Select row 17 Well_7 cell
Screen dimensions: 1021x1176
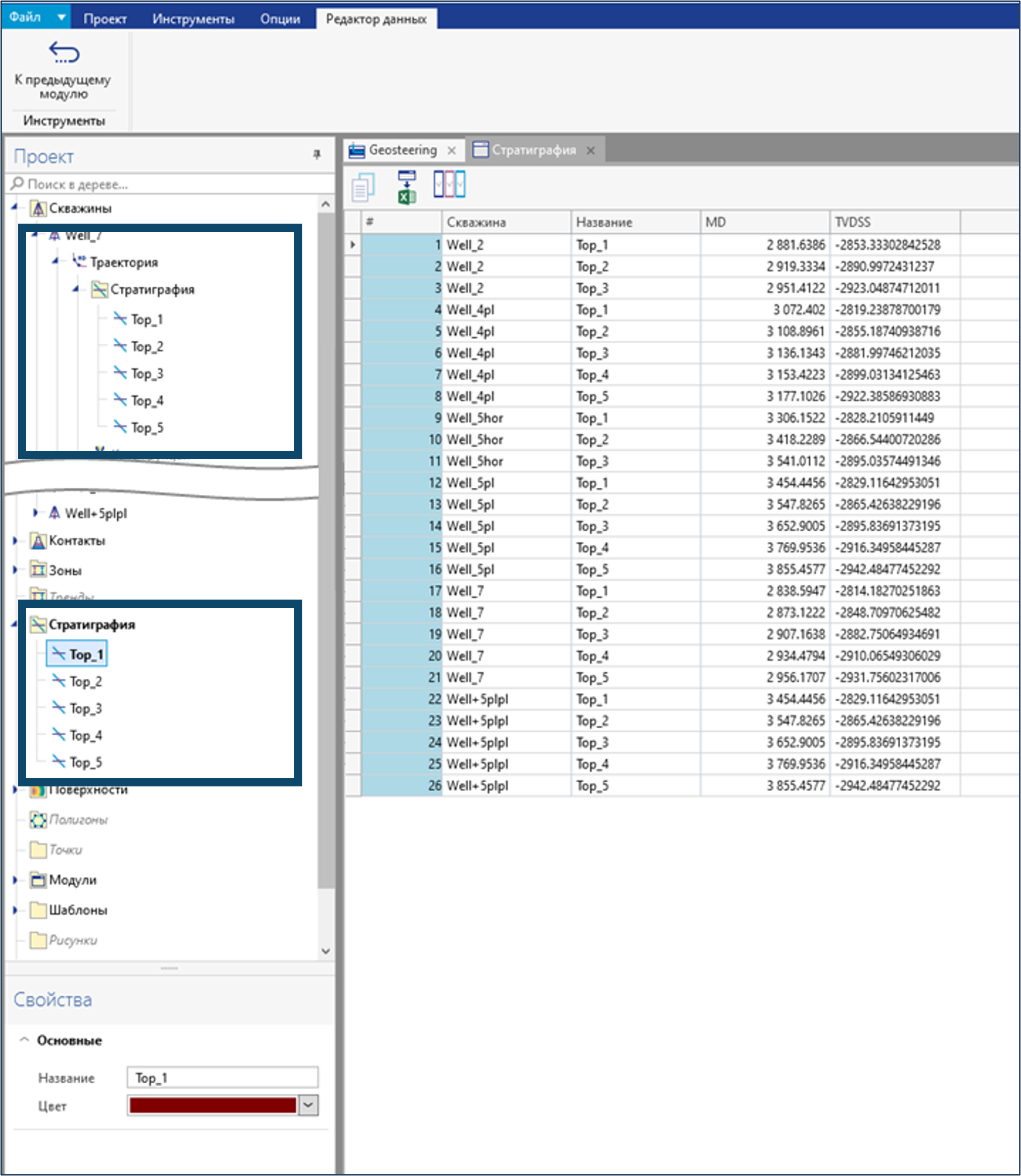tap(506, 591)
